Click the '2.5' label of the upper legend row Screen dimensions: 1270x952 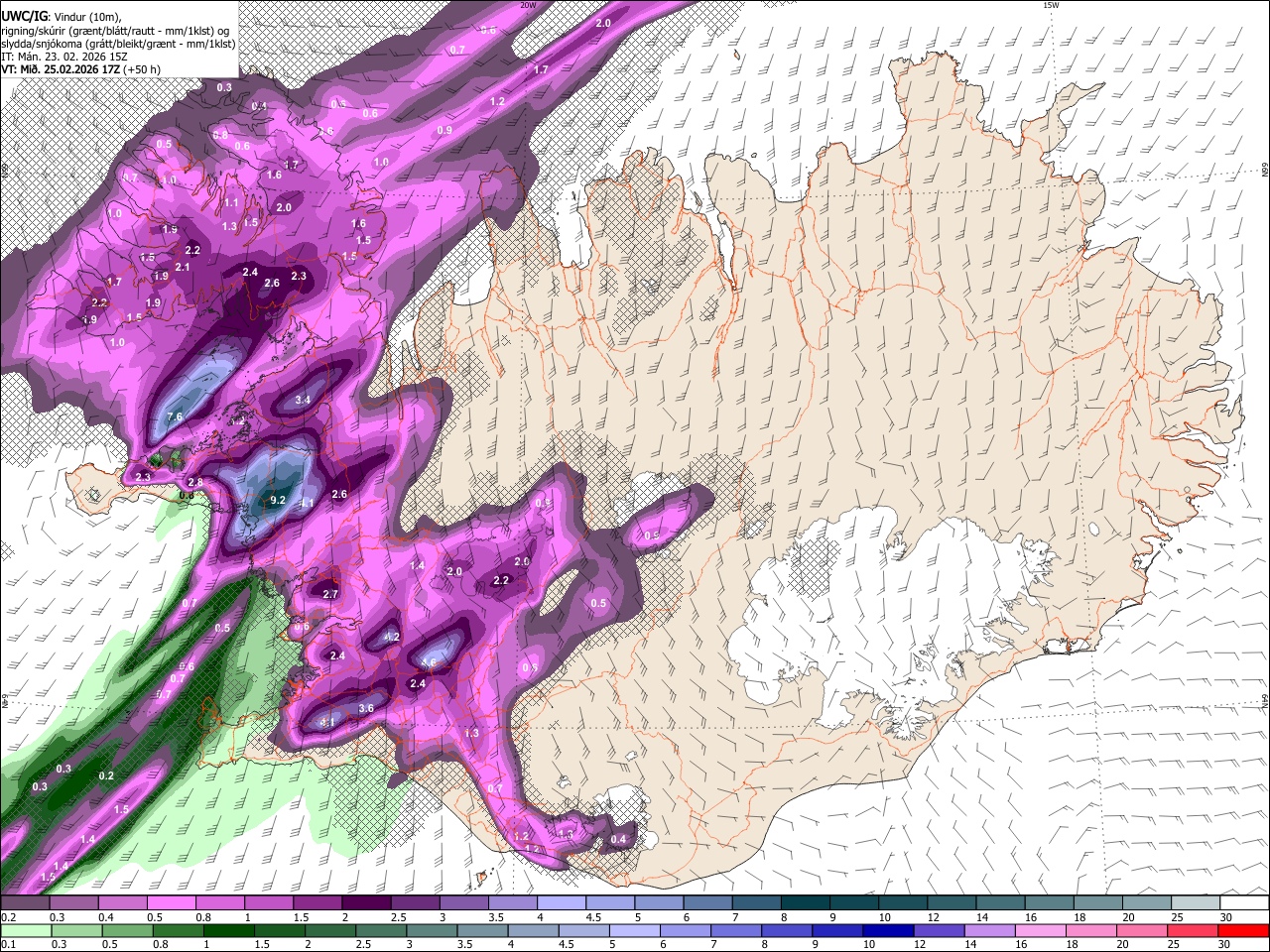coord(398,917)
